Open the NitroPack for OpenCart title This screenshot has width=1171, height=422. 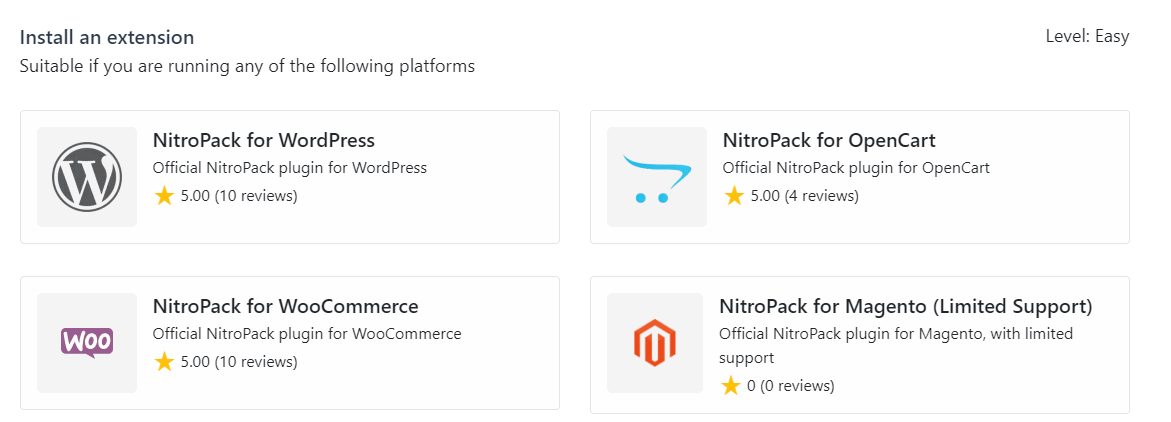pyautogui.click(x=829, y=140)
